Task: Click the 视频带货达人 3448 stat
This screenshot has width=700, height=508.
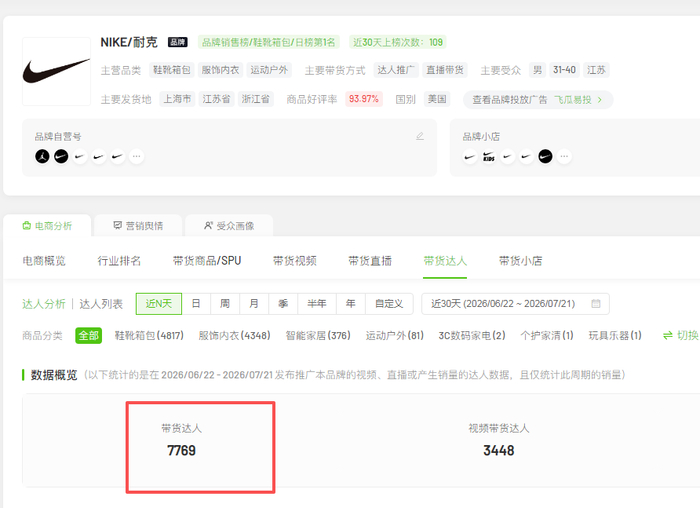Action: pyautogui.click(x=499, y=441)
